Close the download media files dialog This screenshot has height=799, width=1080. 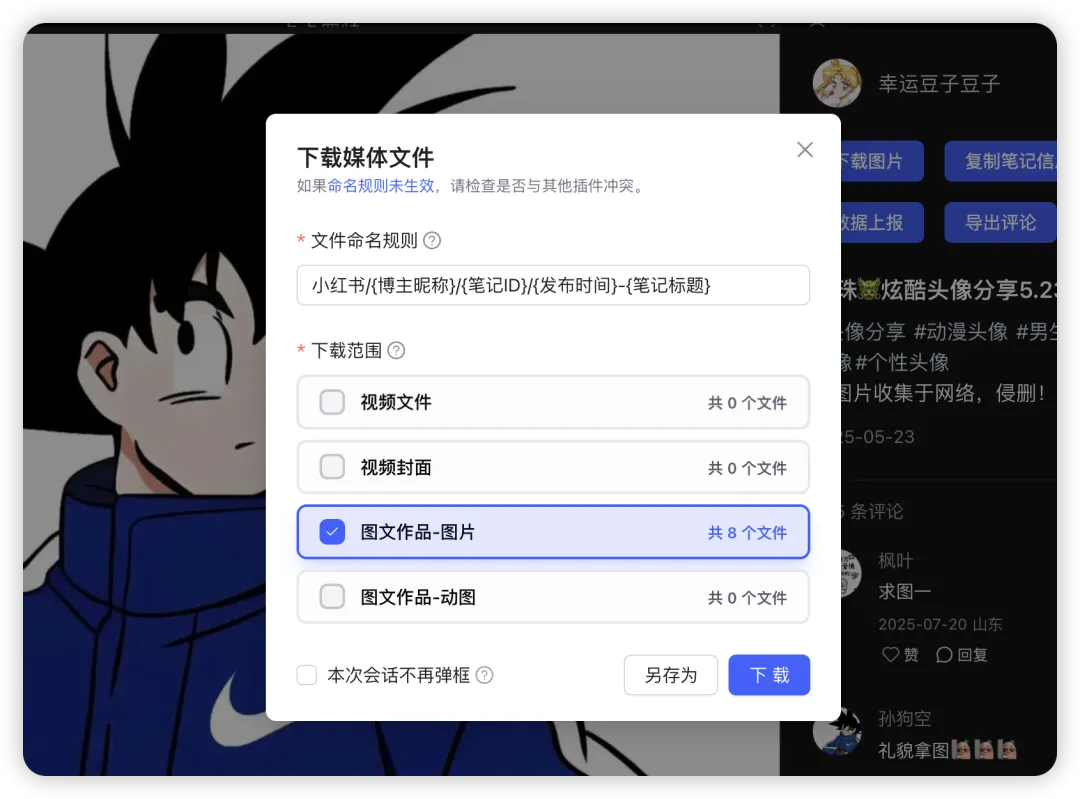coord(804,149)
